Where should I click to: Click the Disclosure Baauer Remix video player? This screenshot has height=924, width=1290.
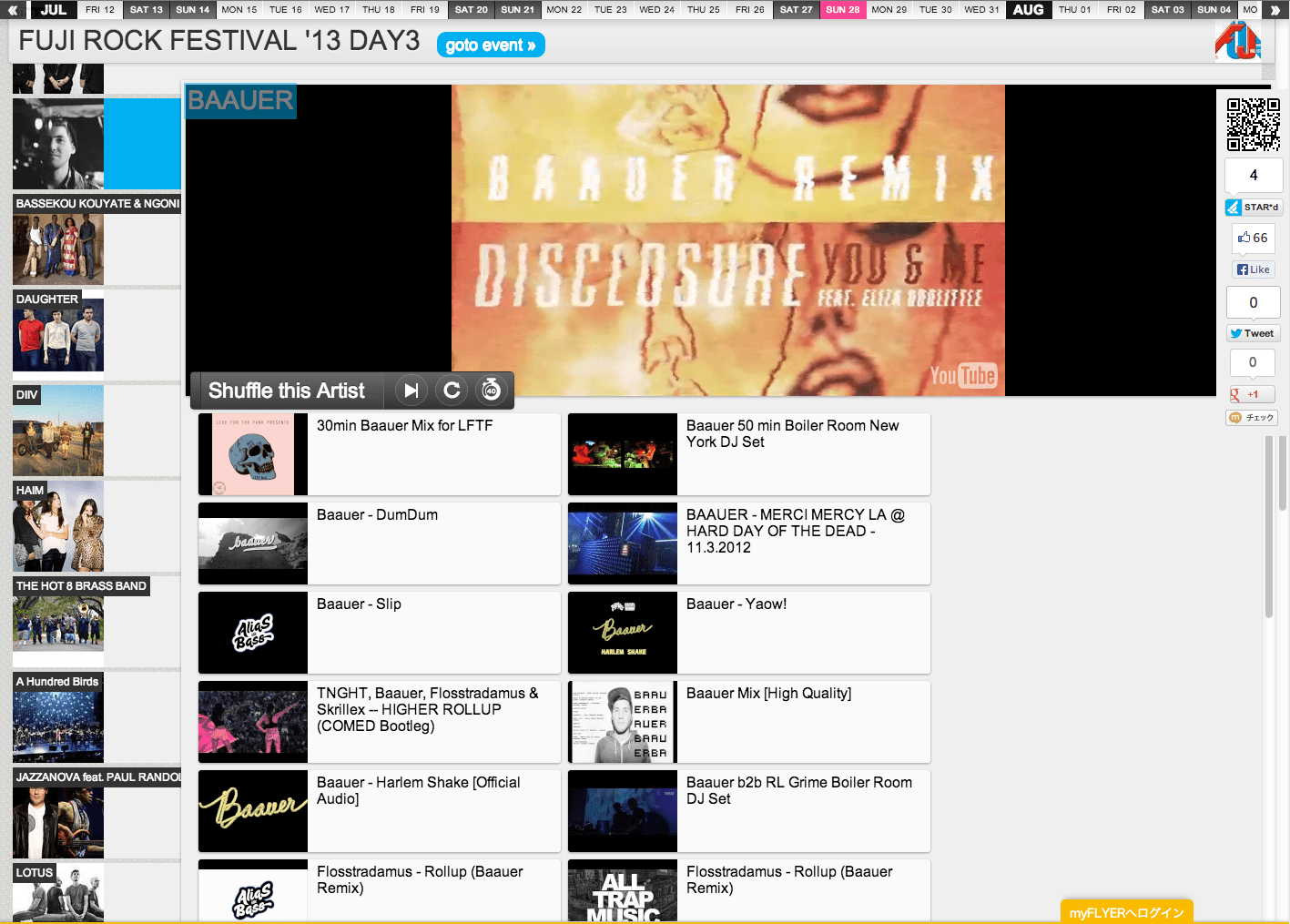click(x=728, y=240)
